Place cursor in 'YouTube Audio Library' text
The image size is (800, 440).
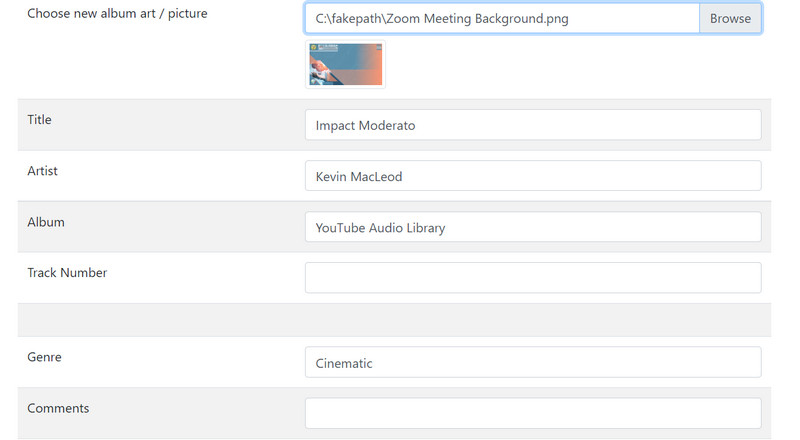tap(380, 228)
